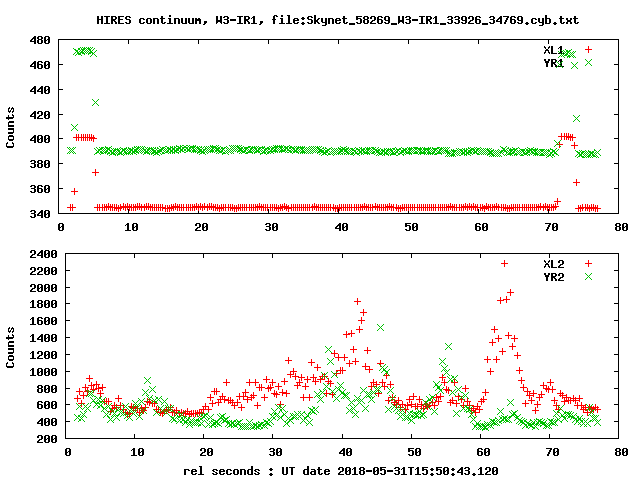Select the XL2 legend label
The width and height of the screenshot is (640, 480).
tap(553, 264)
